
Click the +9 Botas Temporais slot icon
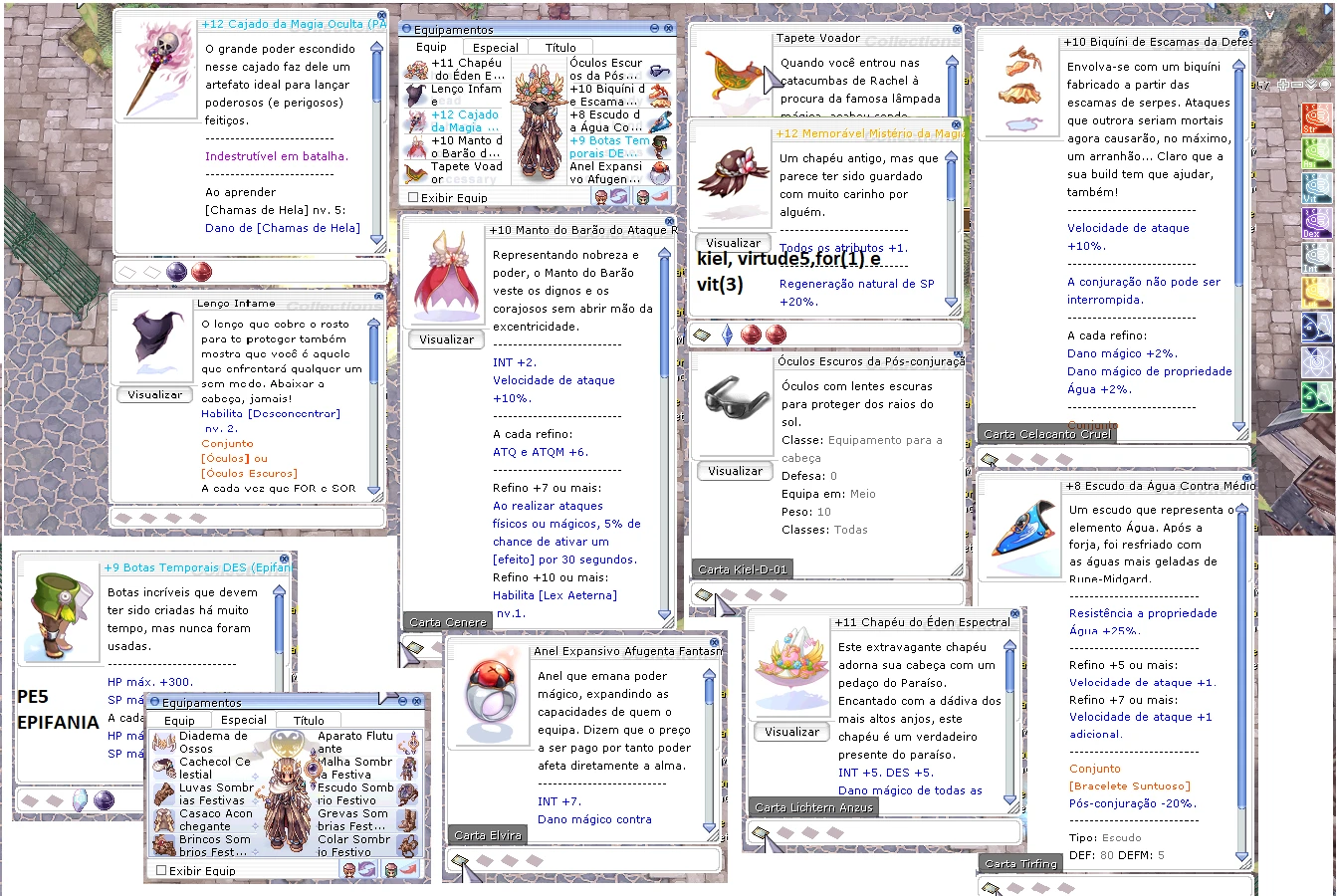[x=659, y=148]
